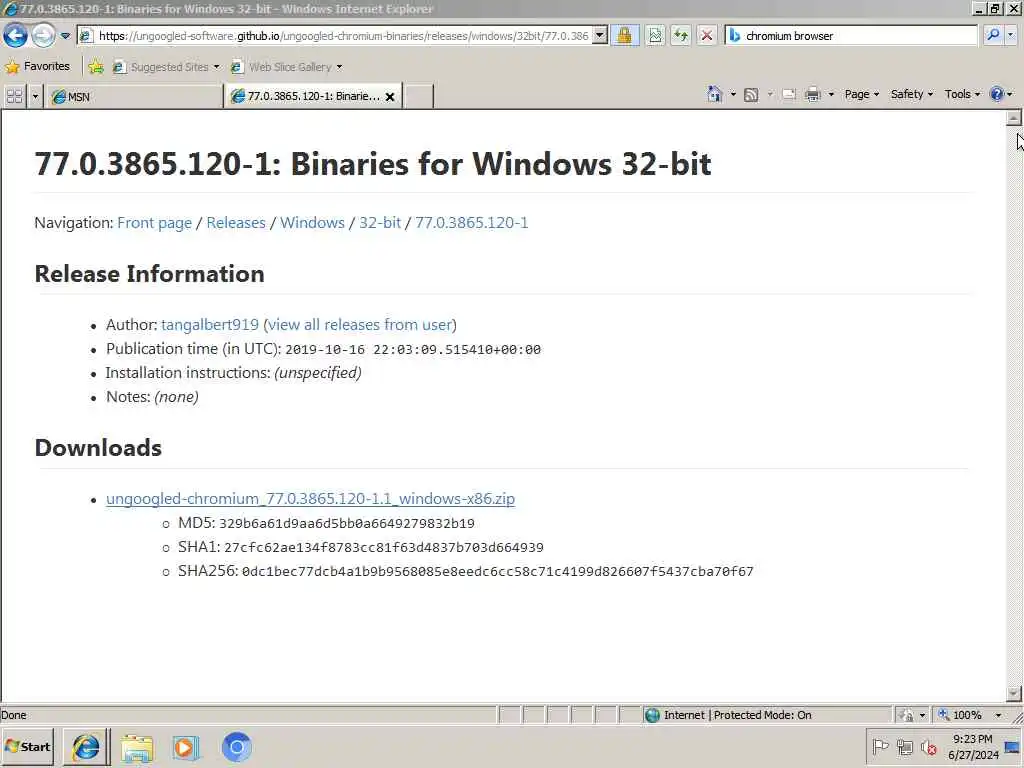
Task: Click Internet Explorer taskbar icon
Action: [86, 747]
